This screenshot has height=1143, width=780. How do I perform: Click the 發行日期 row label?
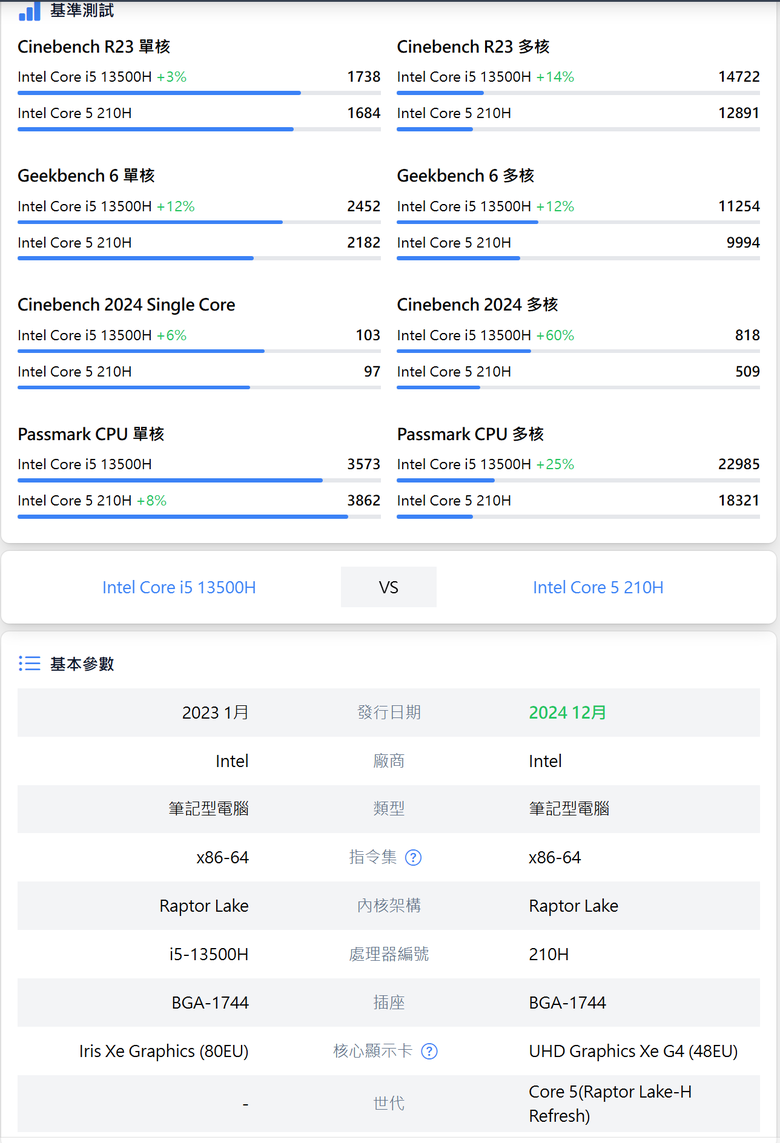pos(389,713)
